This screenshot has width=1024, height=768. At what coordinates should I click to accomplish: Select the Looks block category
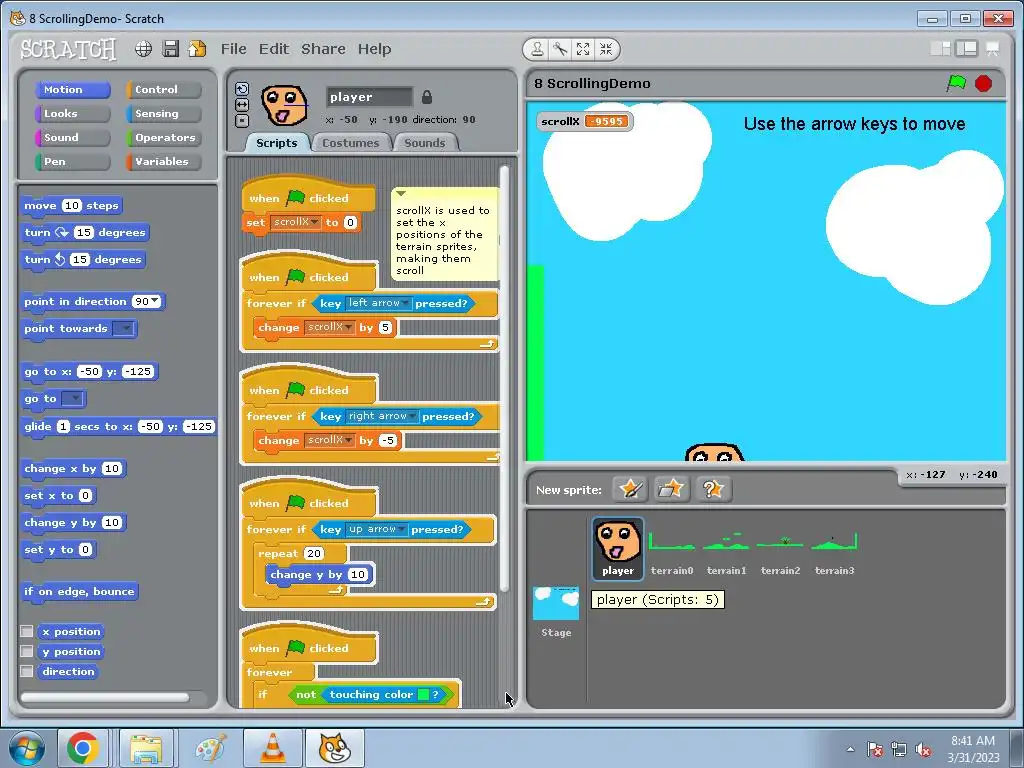click(x=72, y=114)
